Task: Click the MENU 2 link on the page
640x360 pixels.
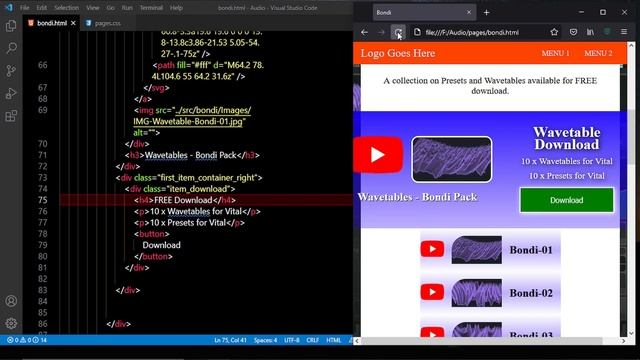Action: pyautogui.click(x=598, y=53)
